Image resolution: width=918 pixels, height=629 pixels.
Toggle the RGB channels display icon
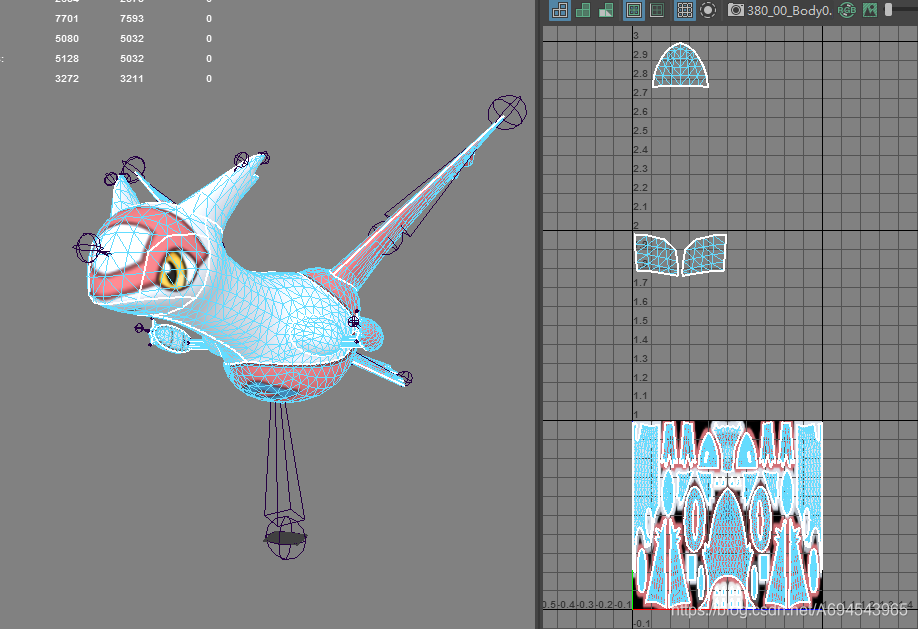(847, 10)
